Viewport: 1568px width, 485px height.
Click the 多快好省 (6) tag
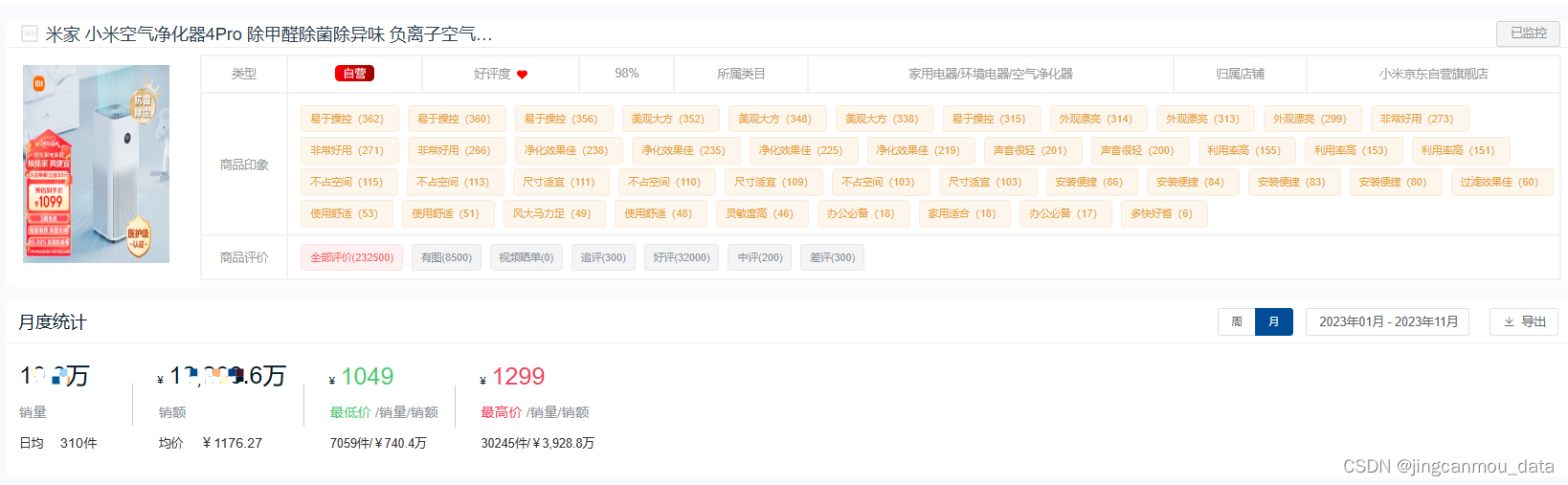pos(1164,213)
